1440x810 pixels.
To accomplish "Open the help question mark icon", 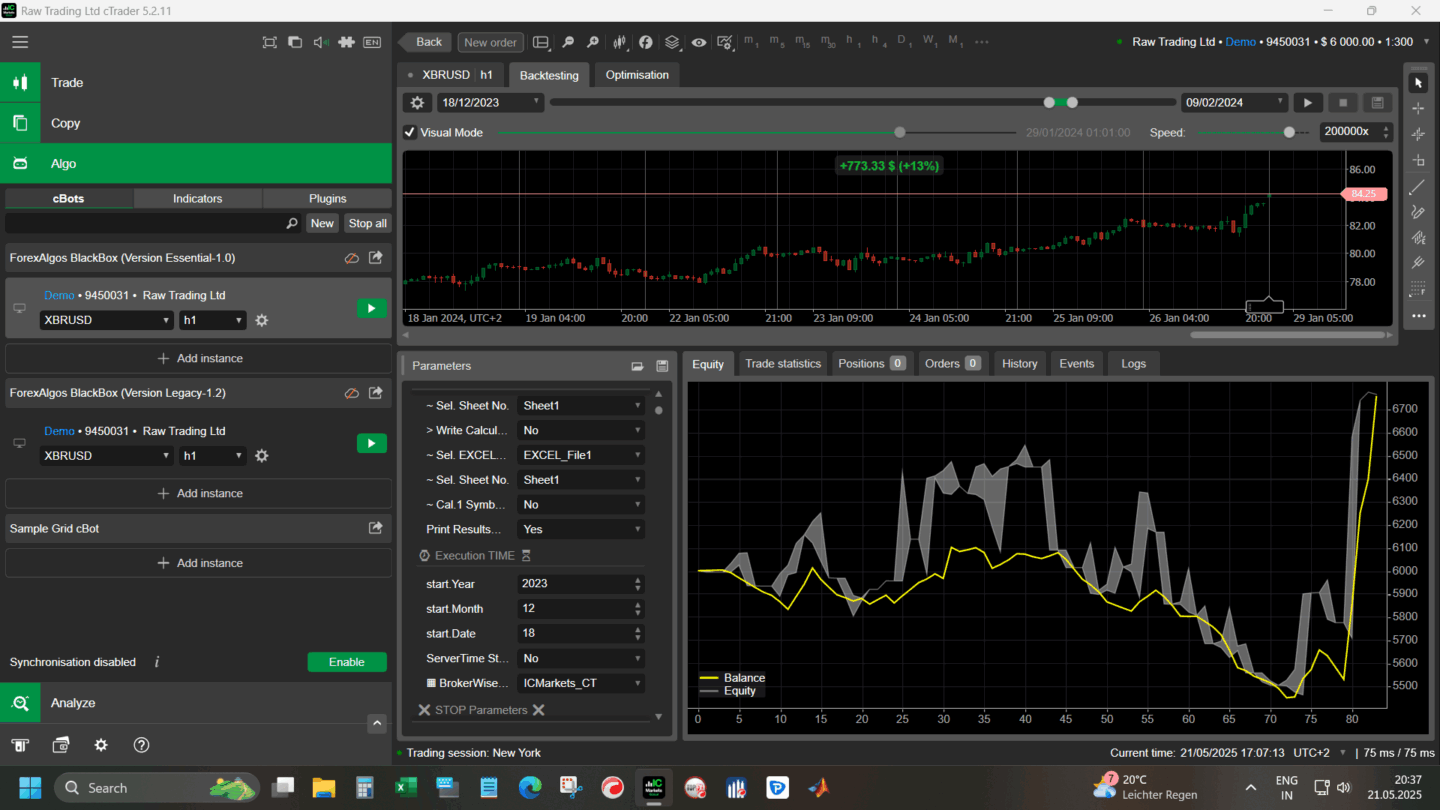I will pyautogui.click(x=141, y=745).
